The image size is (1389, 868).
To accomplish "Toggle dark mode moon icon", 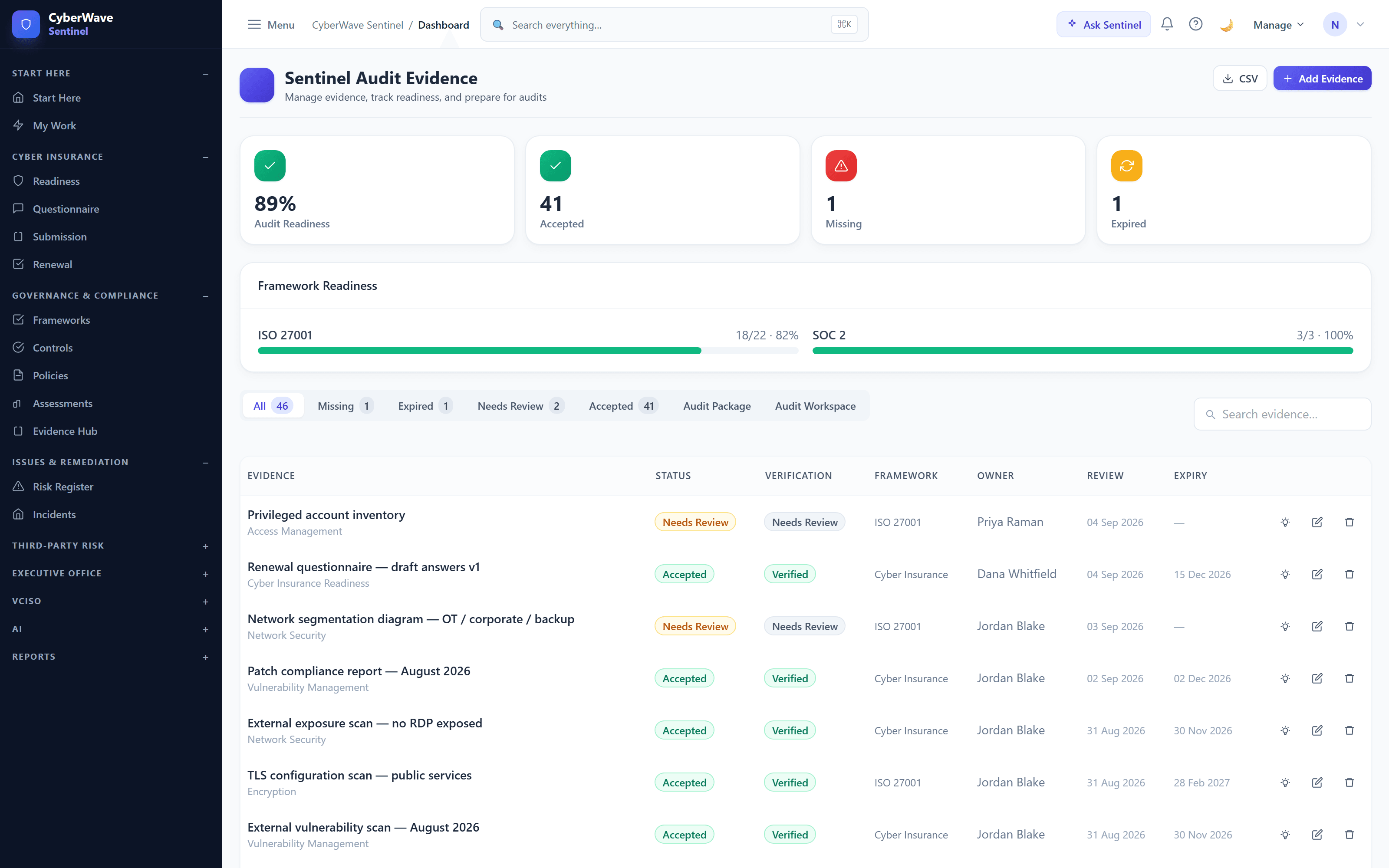I will click(1226, 25).
